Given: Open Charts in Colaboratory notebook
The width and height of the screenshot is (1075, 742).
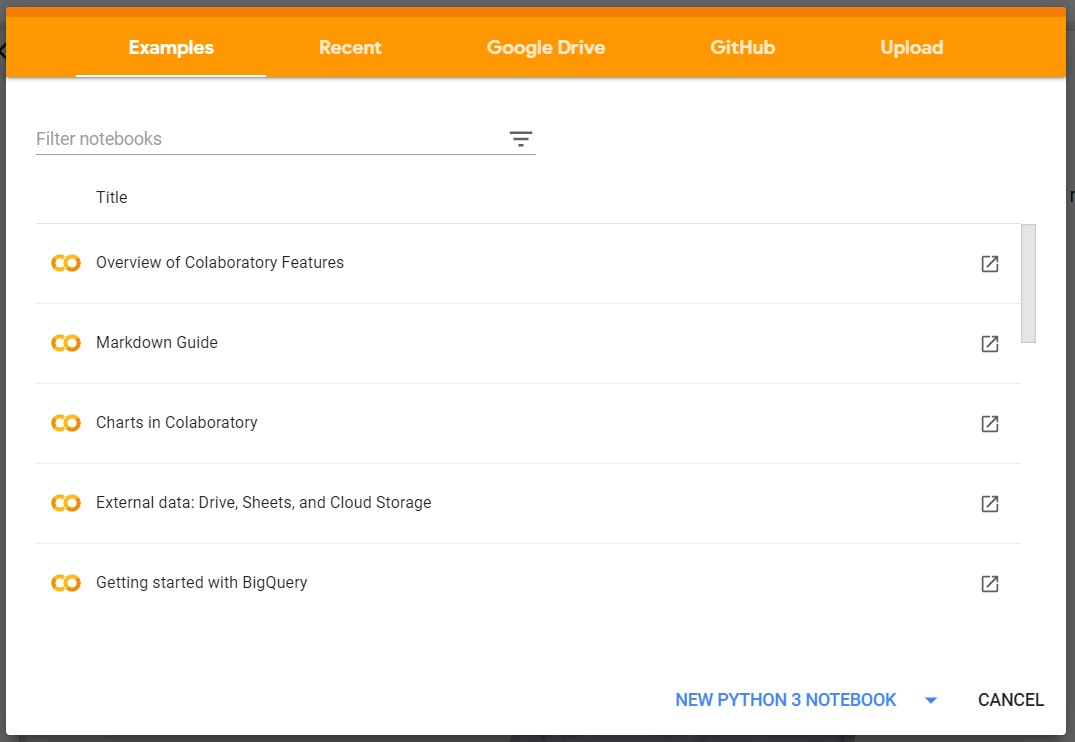Looking at the screenshot, I should [x=176, y=422].
